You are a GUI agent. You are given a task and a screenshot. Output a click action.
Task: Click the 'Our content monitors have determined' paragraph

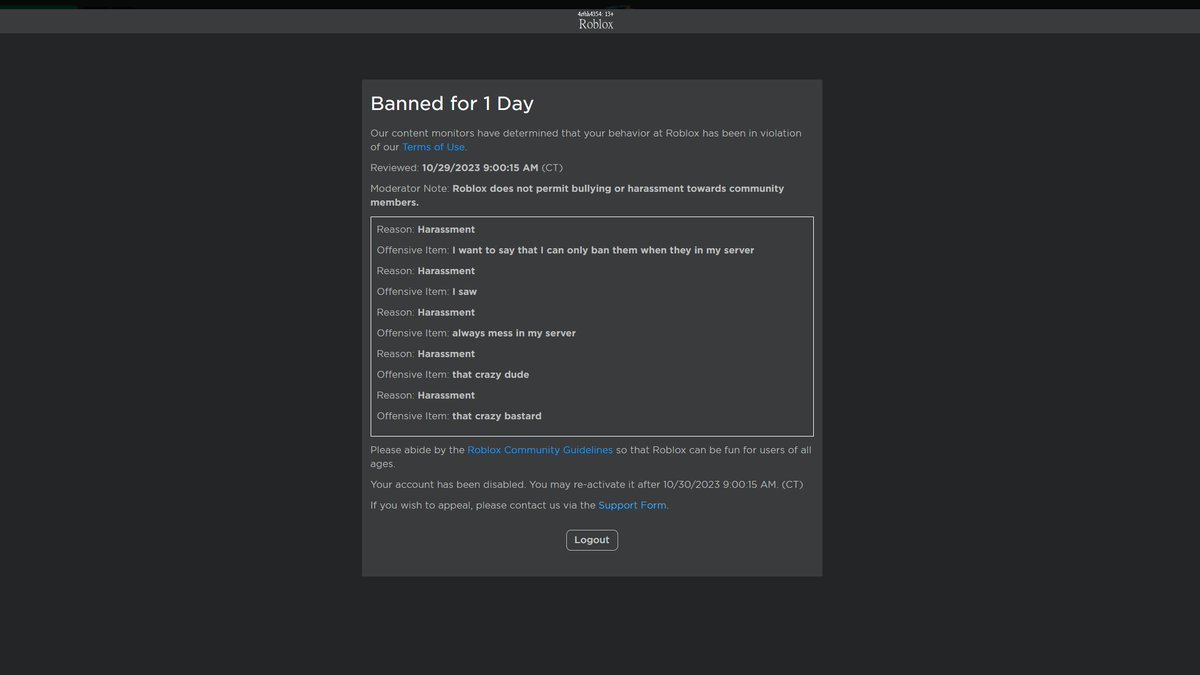tap(586, 140)
